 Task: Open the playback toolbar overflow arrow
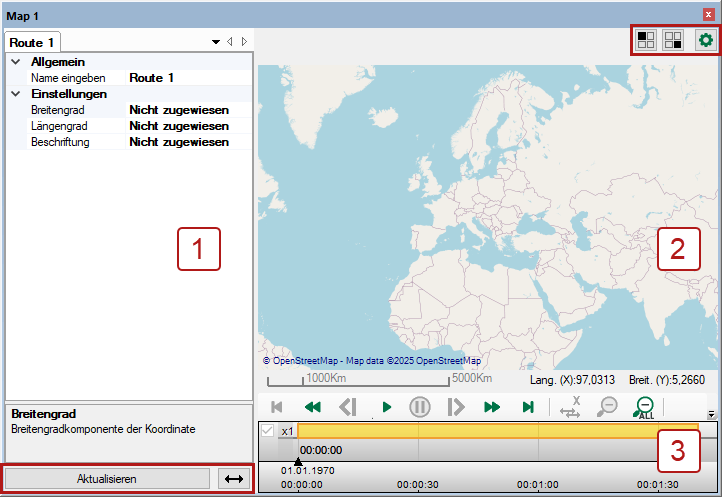click(711, 415)
